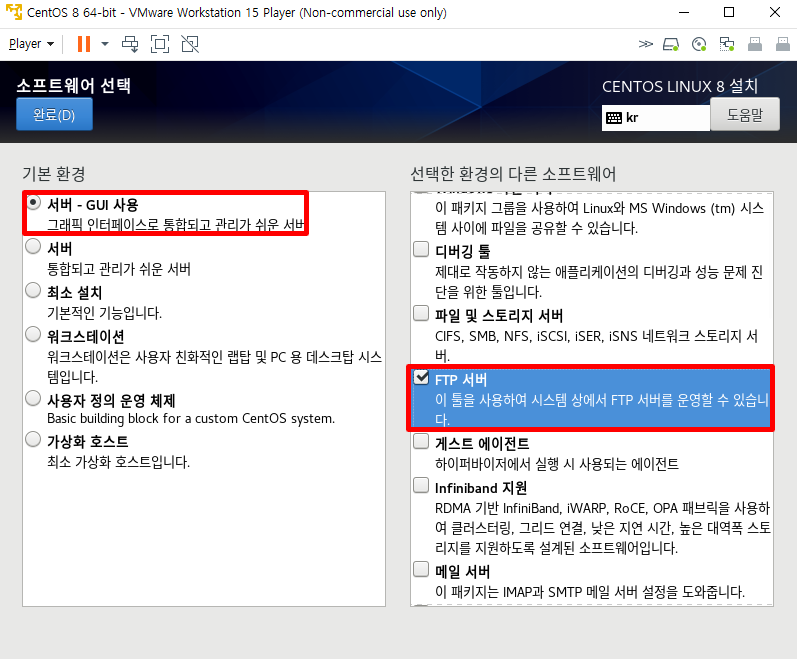
Task: Check the 파일 및 스토리지 서버 checkbox
Action: click(421, 313)
